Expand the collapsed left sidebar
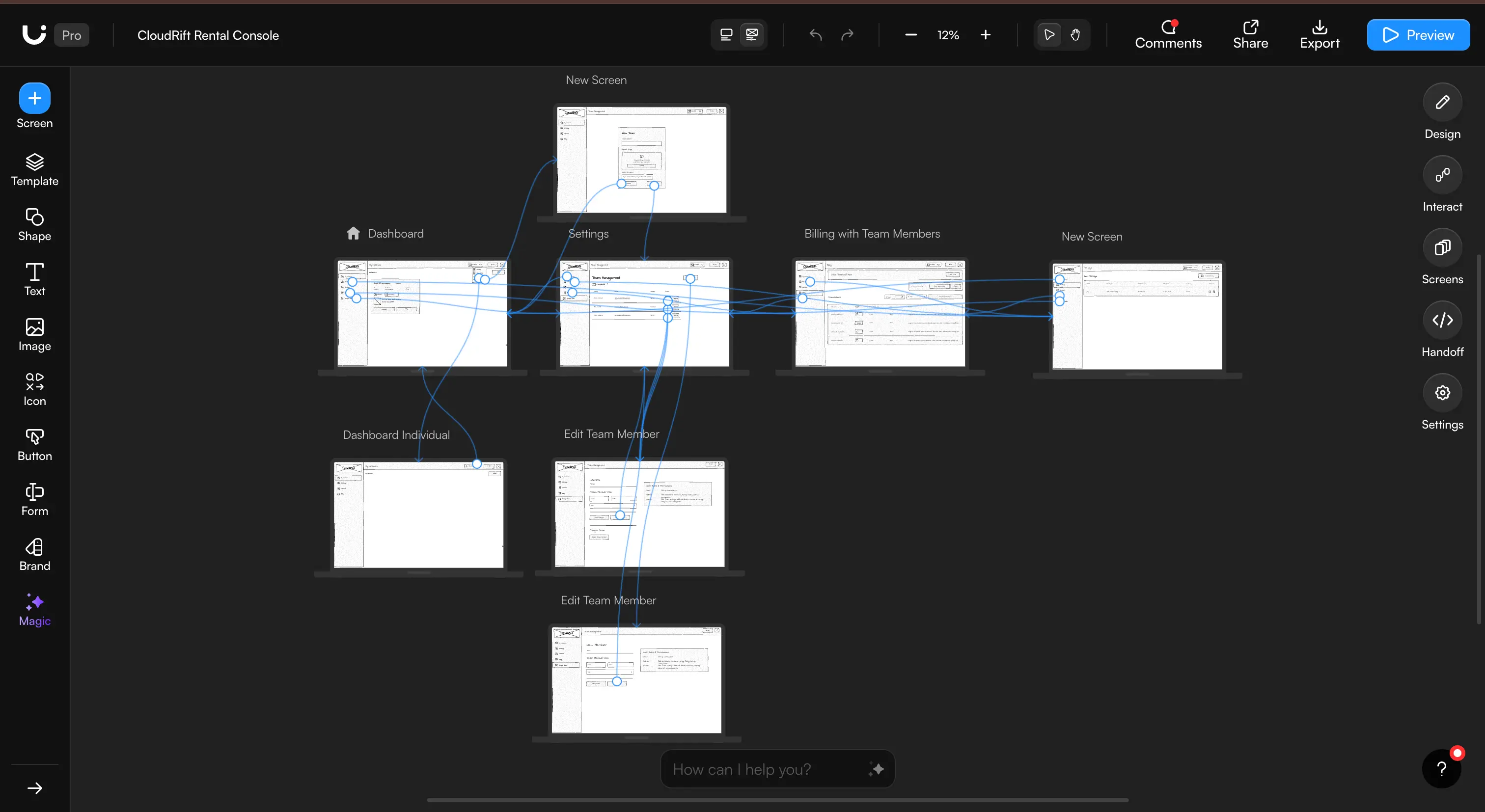Screen dimensions: 1485x812 tap(34, 788)
